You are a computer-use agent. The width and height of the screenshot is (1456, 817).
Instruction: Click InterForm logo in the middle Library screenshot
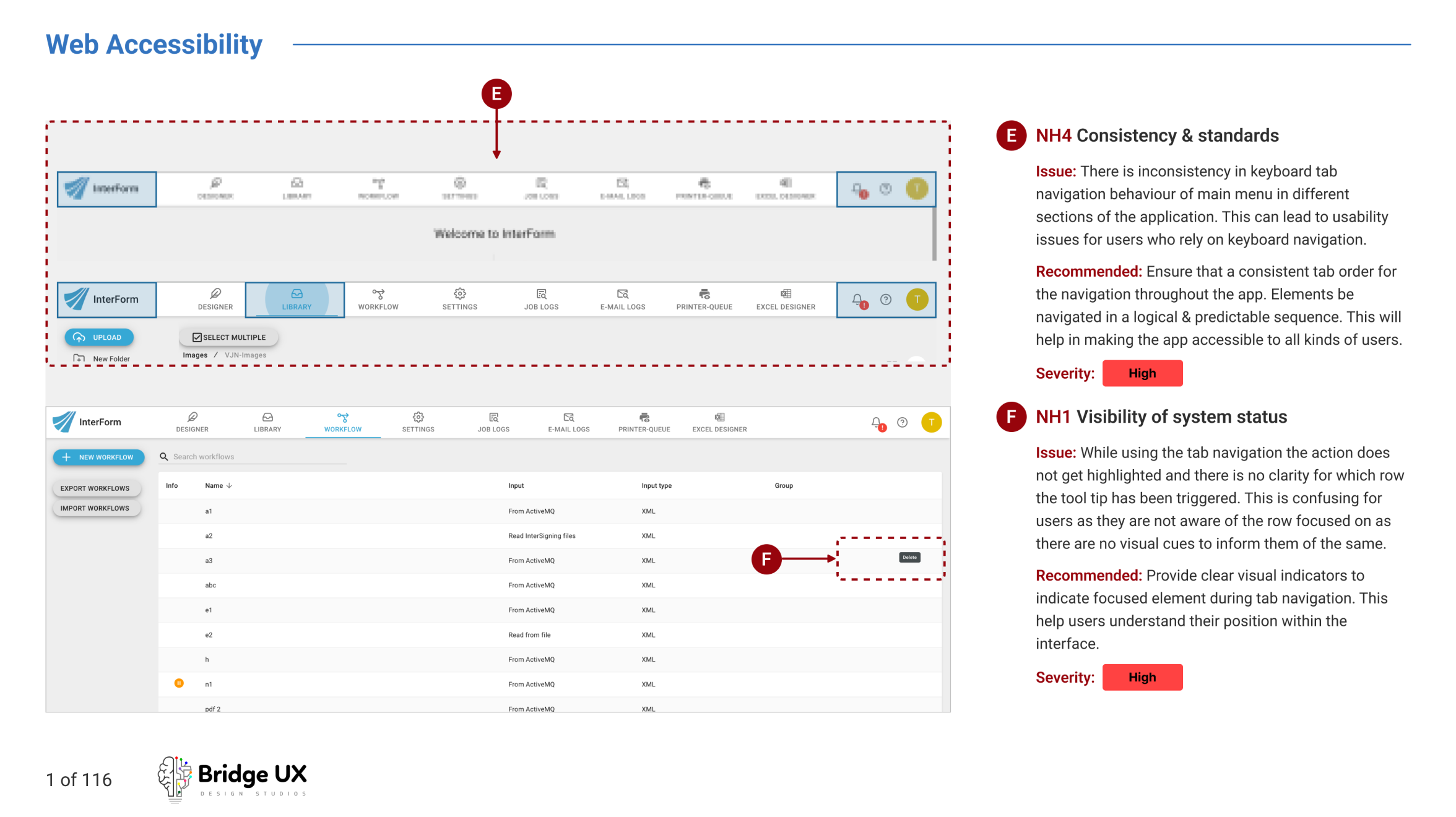[107, 300]
